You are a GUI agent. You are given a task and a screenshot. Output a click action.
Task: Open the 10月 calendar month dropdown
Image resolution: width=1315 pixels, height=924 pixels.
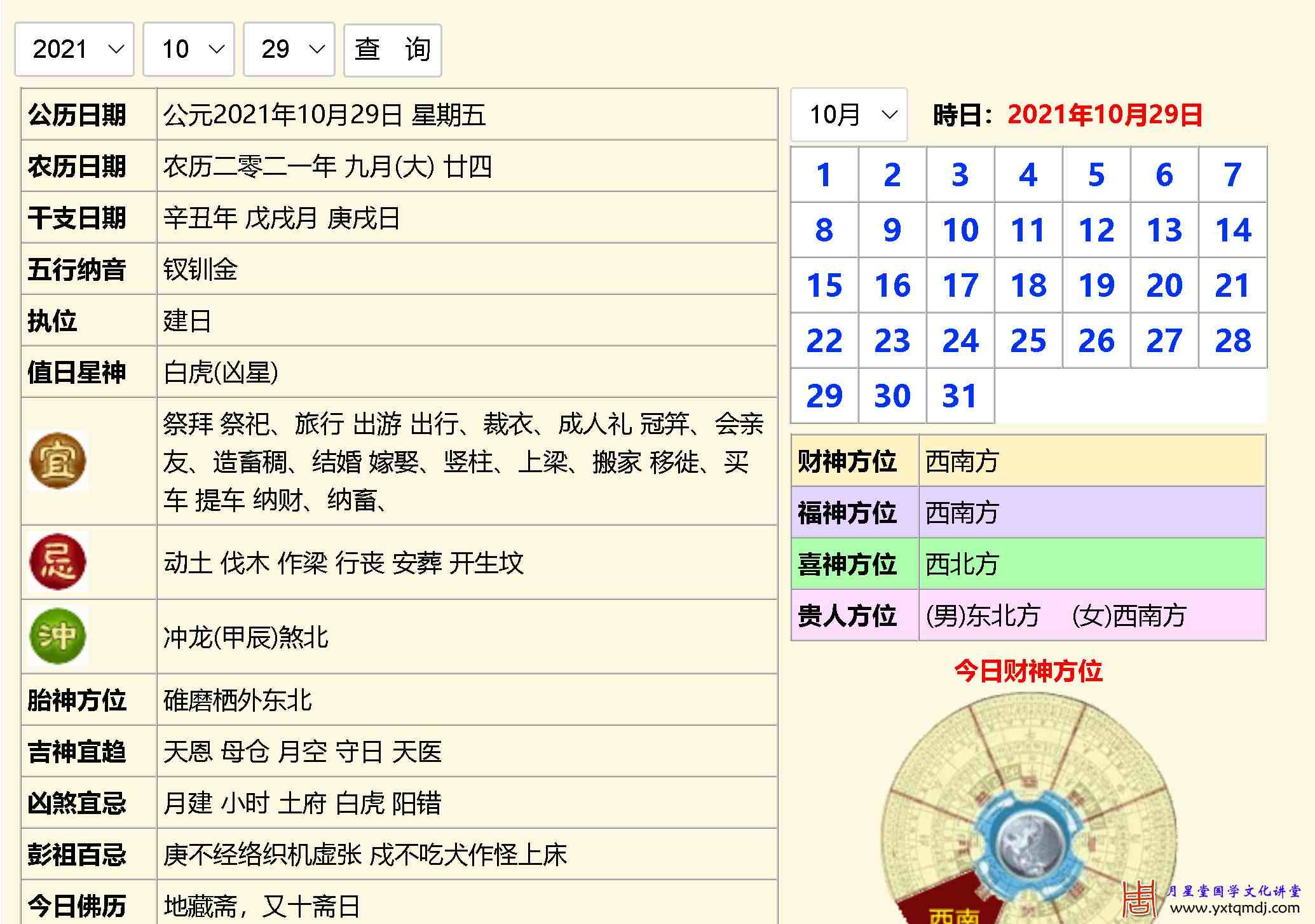[849, 115]
